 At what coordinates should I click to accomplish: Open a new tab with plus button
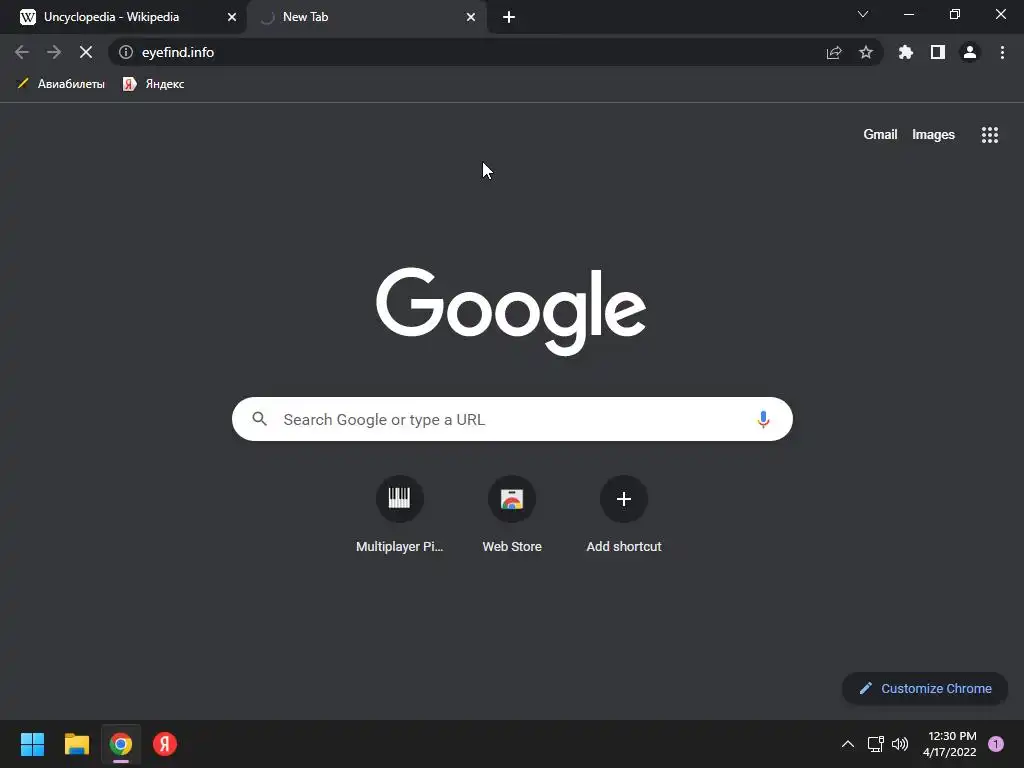pos(509,17)
